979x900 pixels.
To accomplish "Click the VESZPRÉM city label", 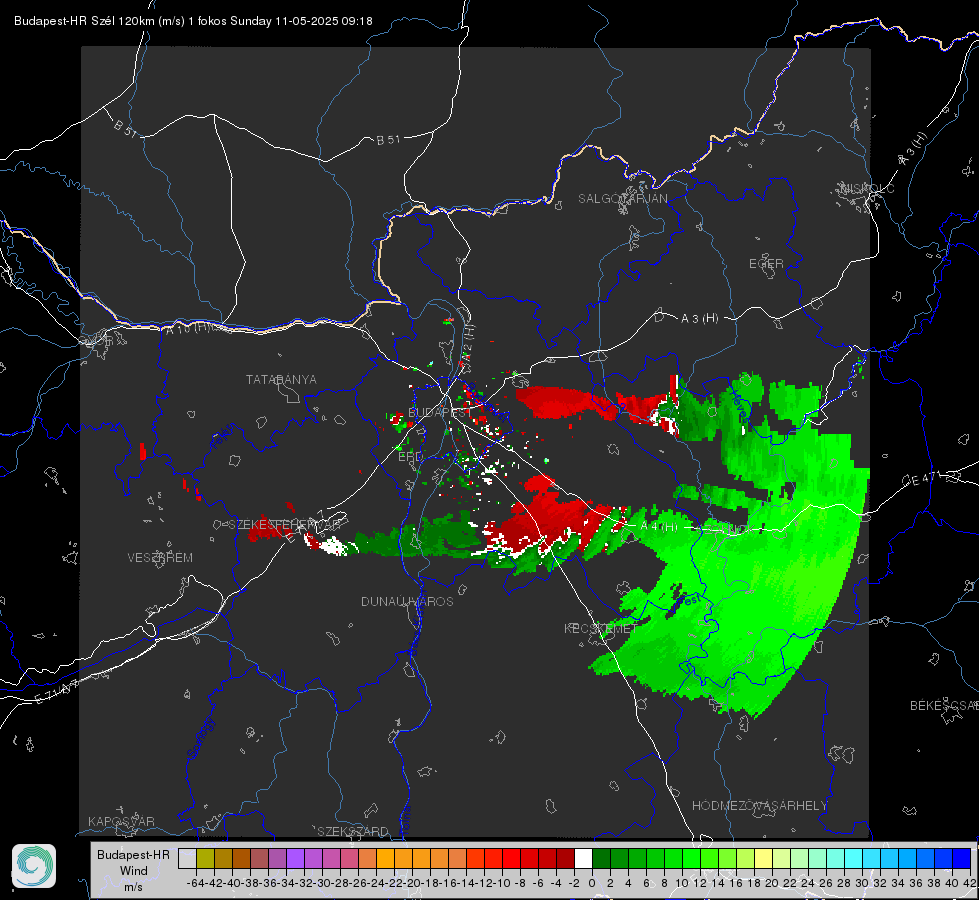I will tap(160, 557).
